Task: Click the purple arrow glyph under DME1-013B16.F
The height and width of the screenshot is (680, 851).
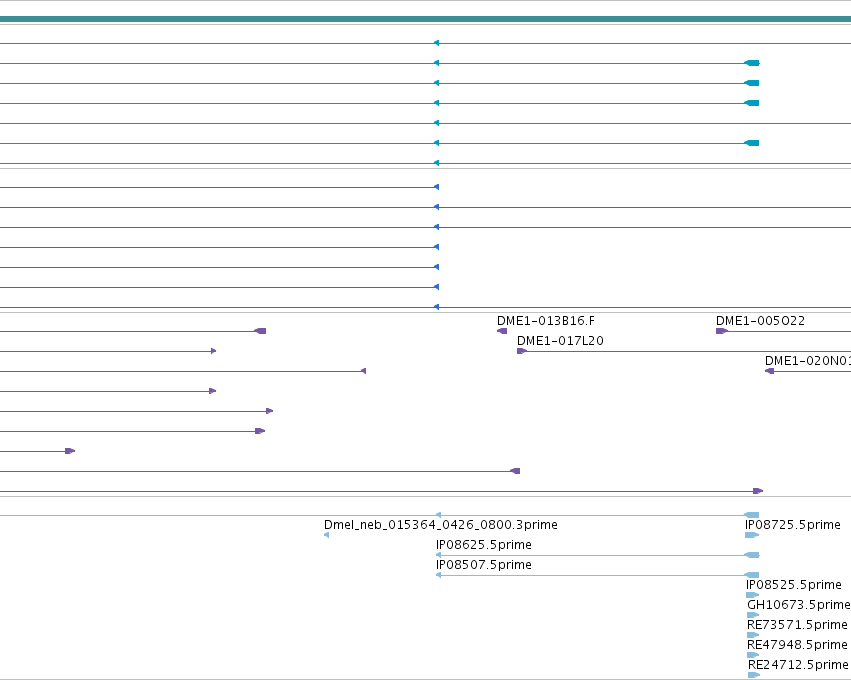Action: 502,331
